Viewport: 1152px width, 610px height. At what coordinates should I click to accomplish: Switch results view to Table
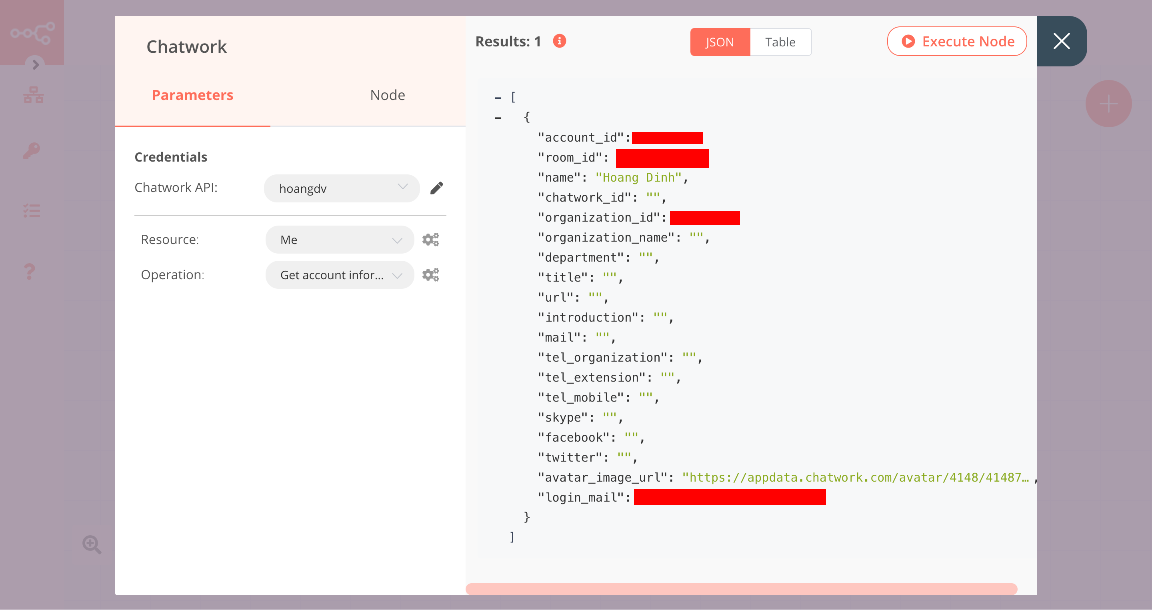[780, 42]
